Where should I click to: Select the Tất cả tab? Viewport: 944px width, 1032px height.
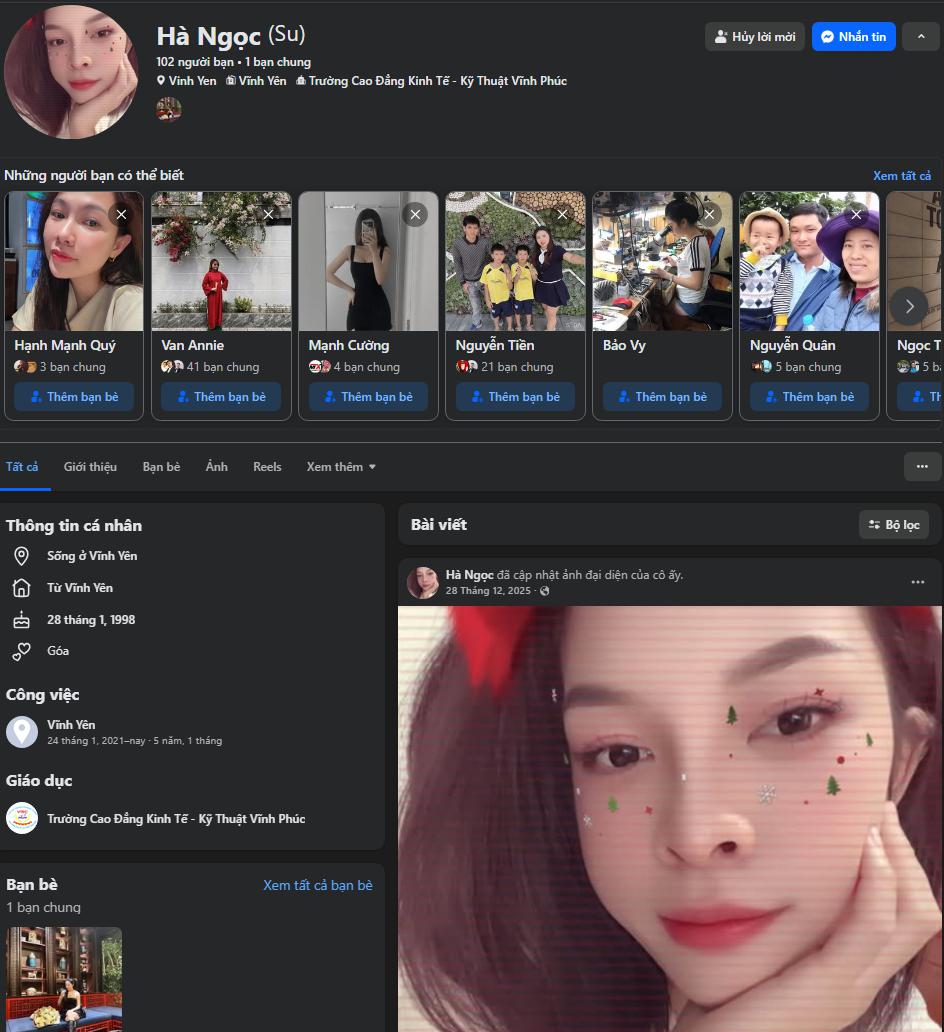(22, 467)
